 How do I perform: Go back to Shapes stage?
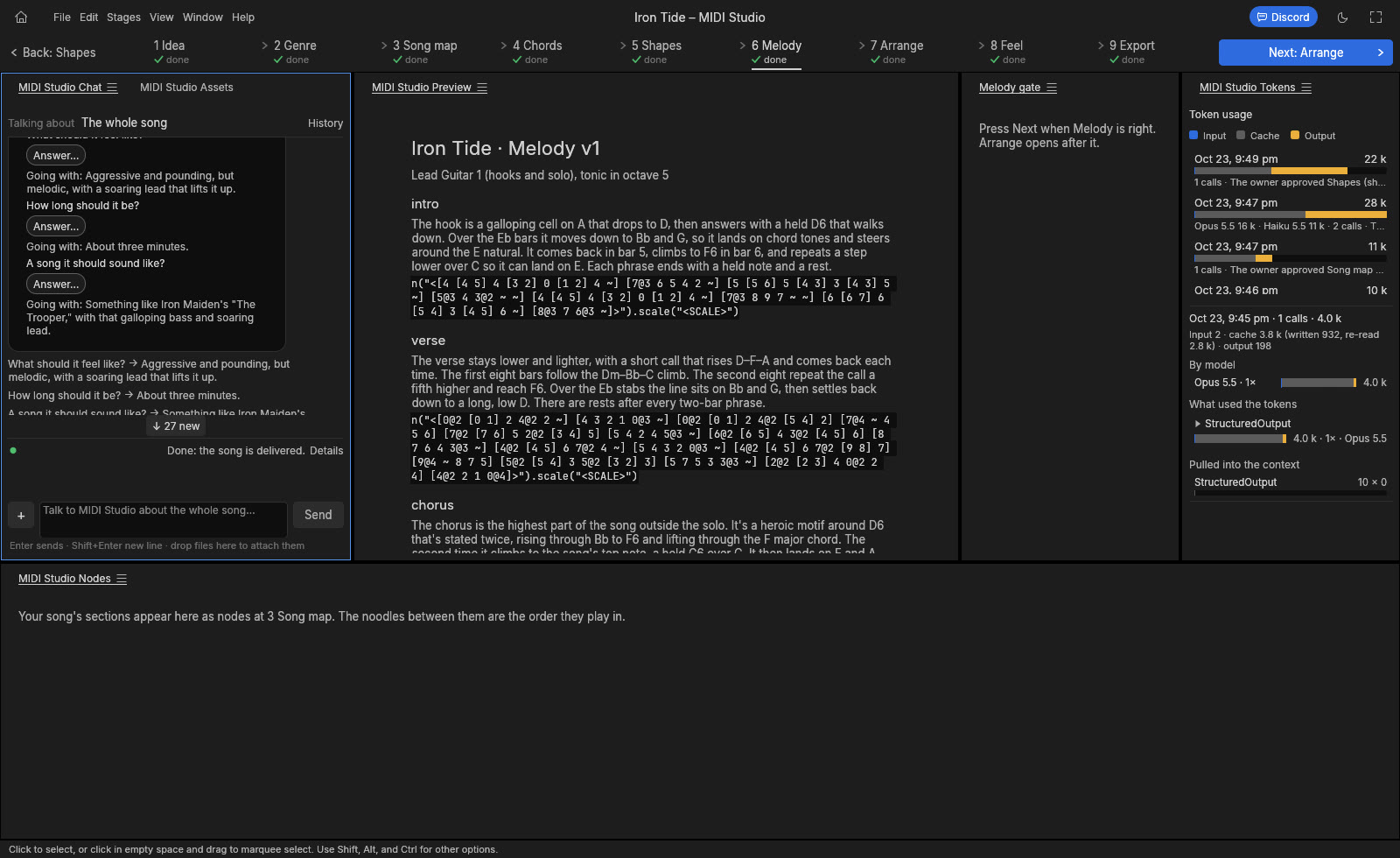53,53
